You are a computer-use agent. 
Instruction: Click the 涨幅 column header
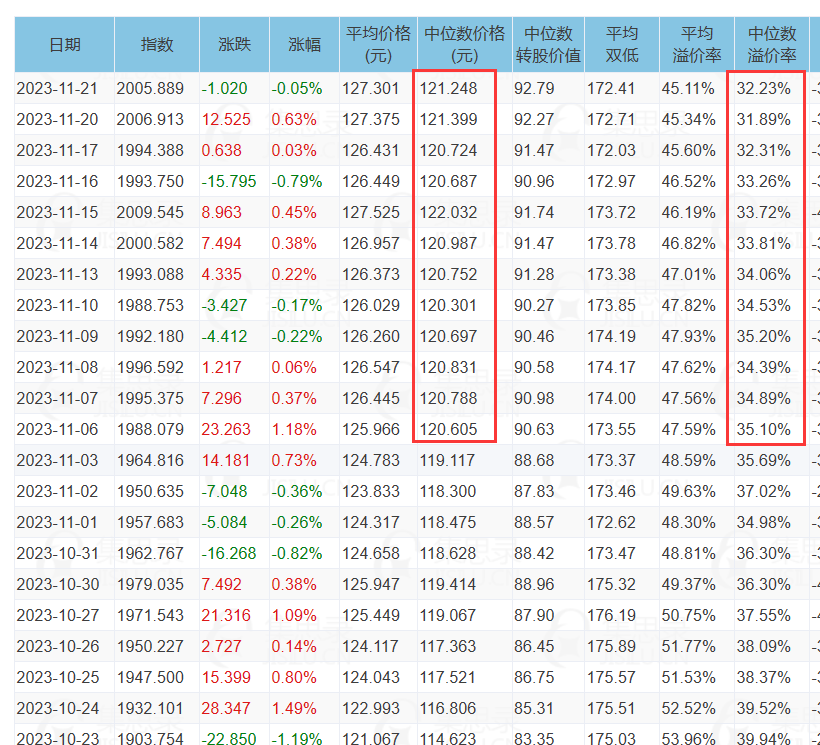coord(304,44)
